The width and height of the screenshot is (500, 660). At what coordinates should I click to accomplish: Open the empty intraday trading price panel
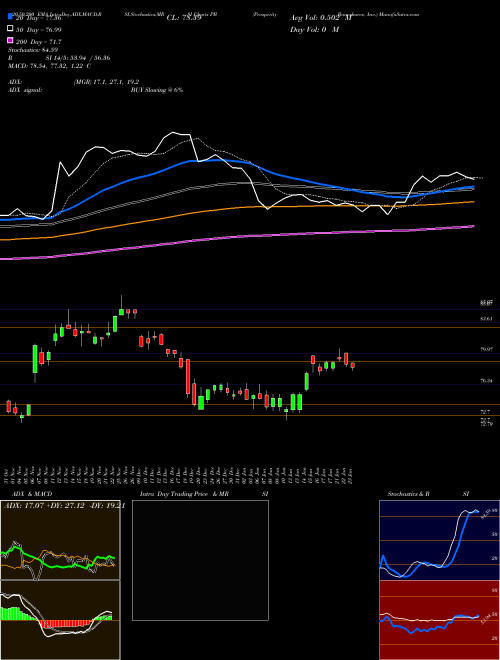[x=200, y=560]
